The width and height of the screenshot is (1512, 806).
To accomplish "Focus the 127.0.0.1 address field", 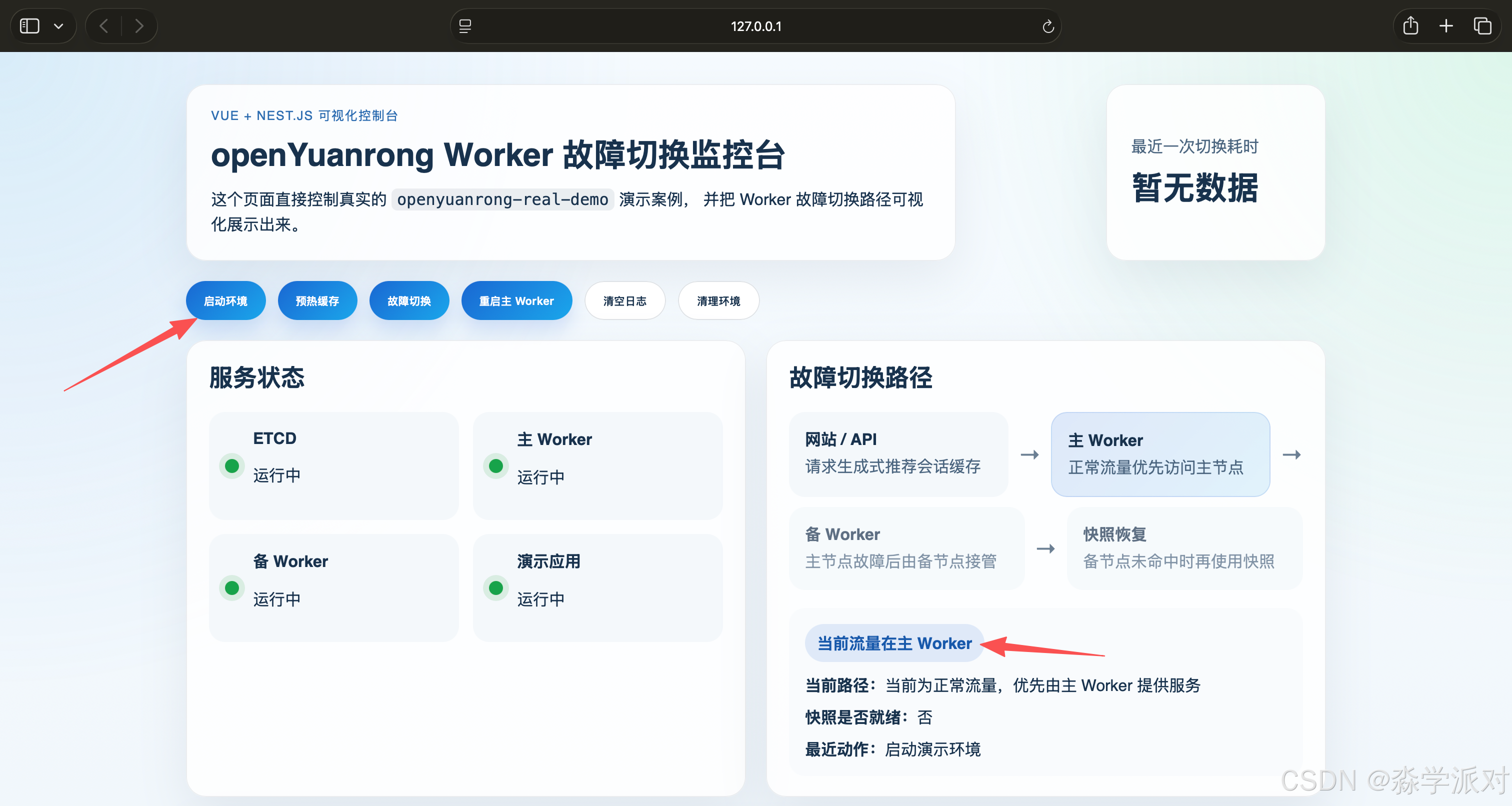I will (x=755, y=26).
